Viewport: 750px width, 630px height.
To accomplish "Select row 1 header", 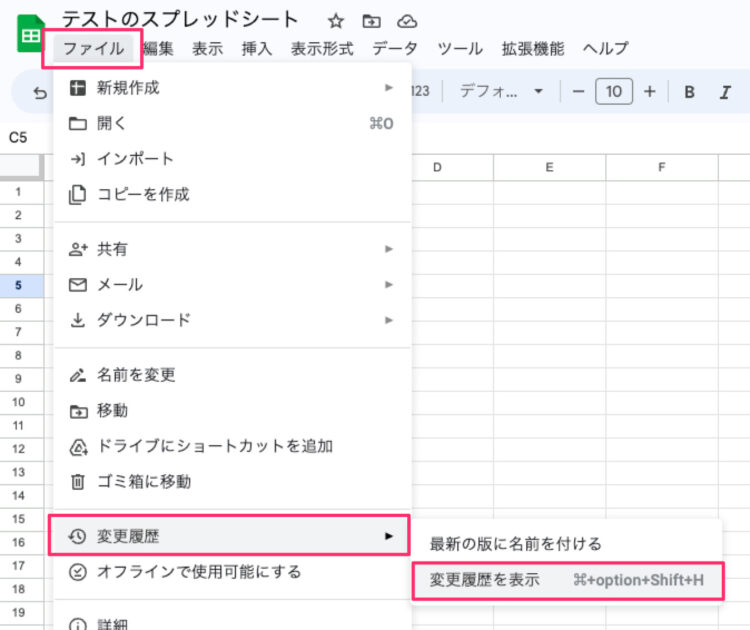I will click(x=22, y=192).
